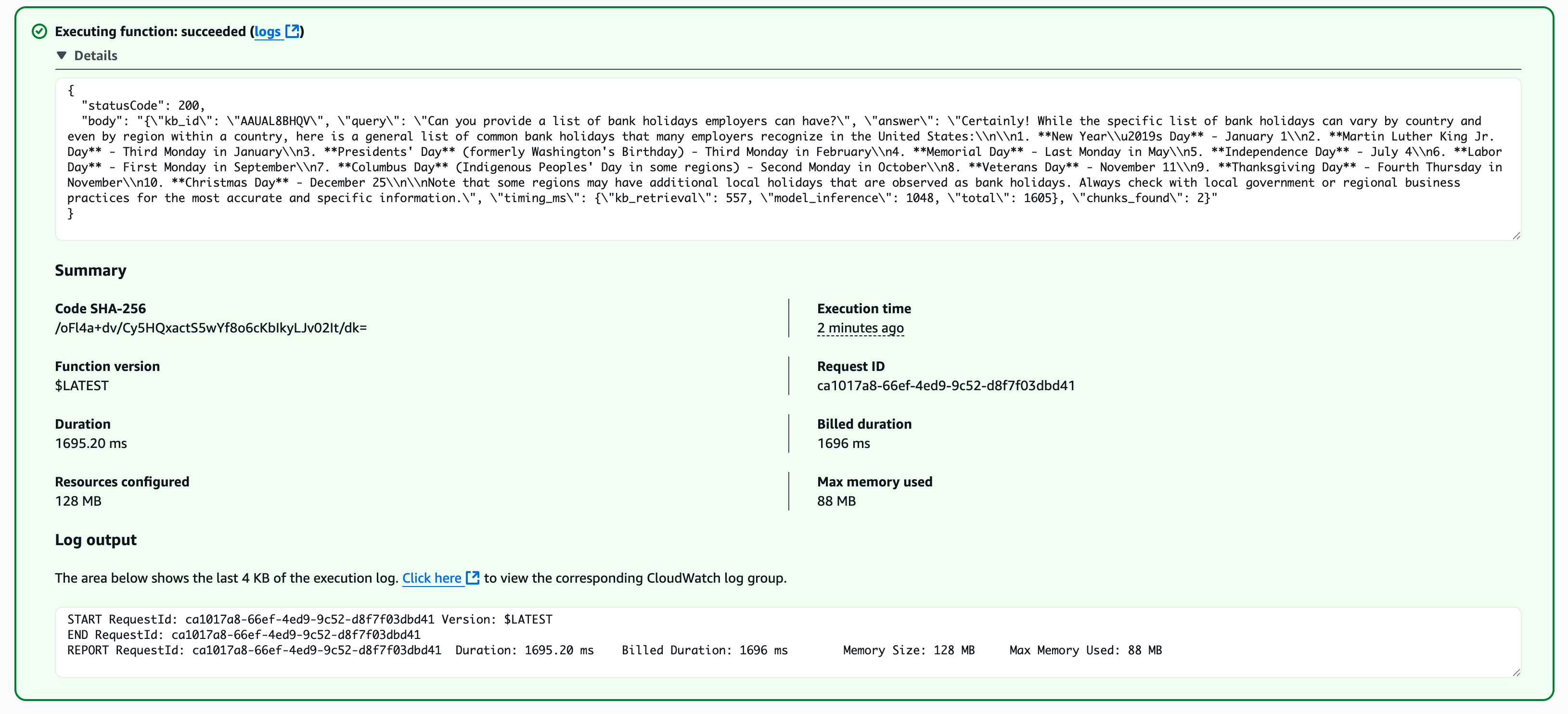Click the Max memory used 88 MB value
This screenshot has width=1568, height=714.
point(836,501)
